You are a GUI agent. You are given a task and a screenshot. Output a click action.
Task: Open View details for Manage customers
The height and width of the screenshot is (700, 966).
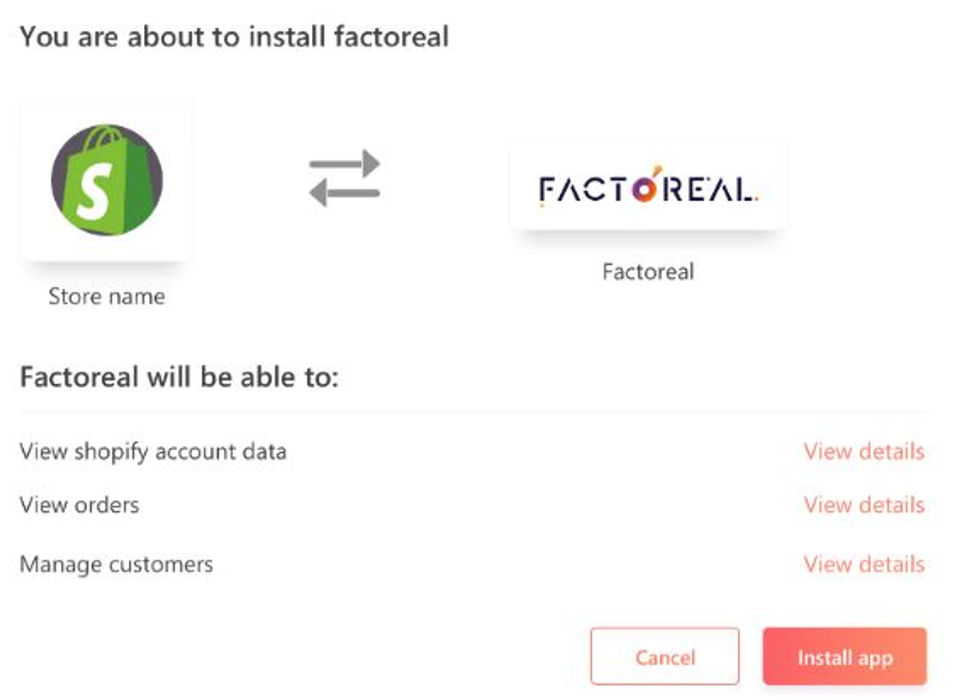[x=864, y=564]
